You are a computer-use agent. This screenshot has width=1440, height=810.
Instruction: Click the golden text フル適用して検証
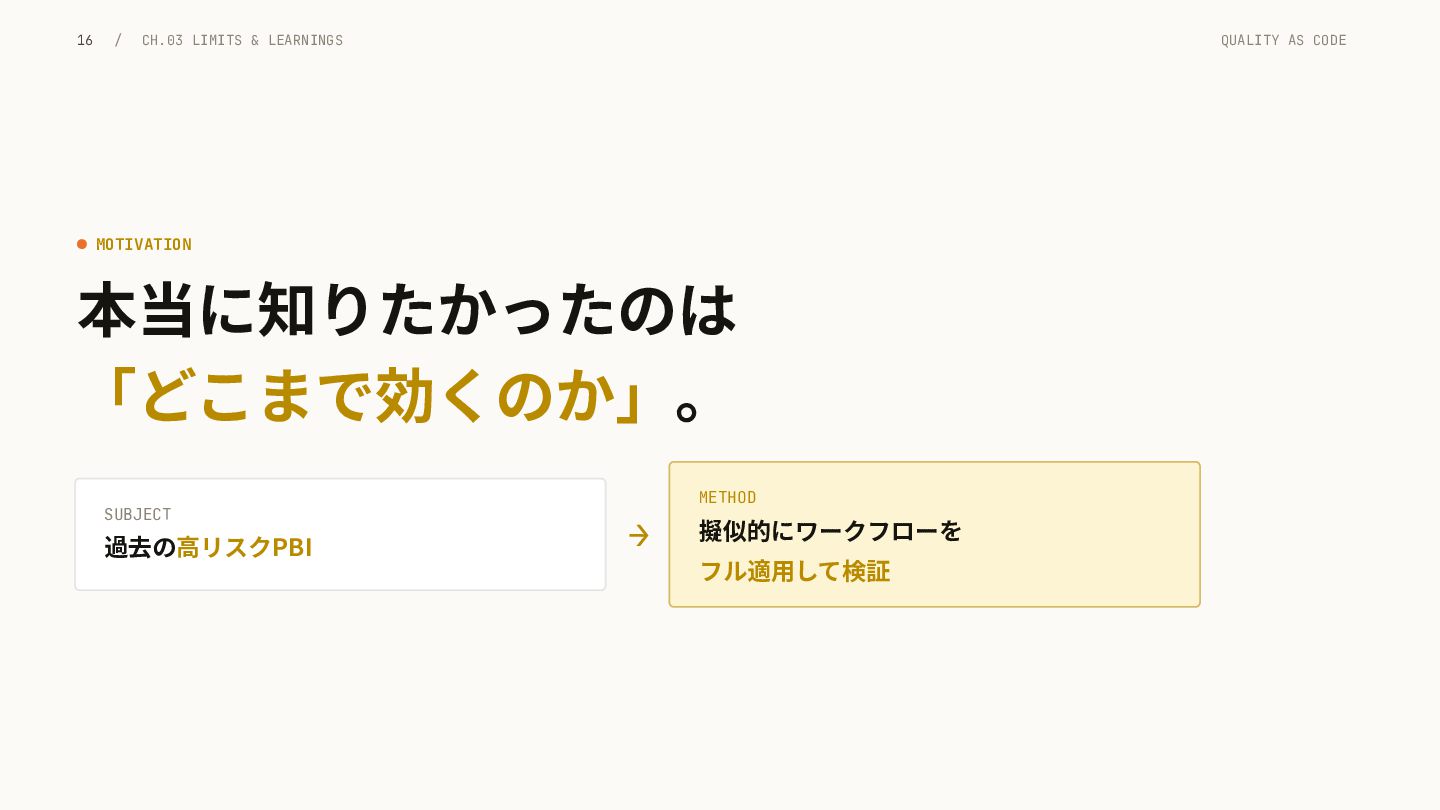point(794,571)
